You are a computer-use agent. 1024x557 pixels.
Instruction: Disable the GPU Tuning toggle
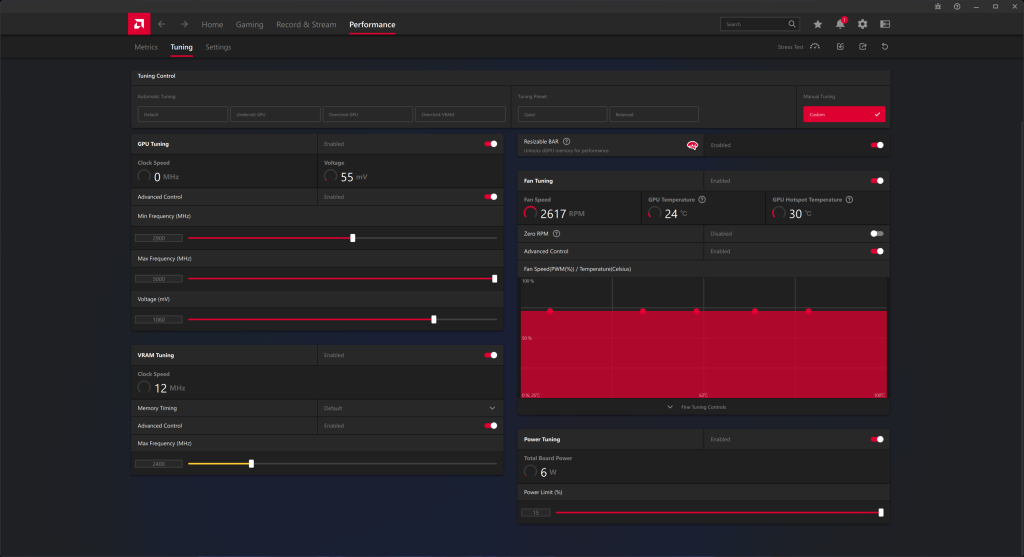(x=490, y=144)
